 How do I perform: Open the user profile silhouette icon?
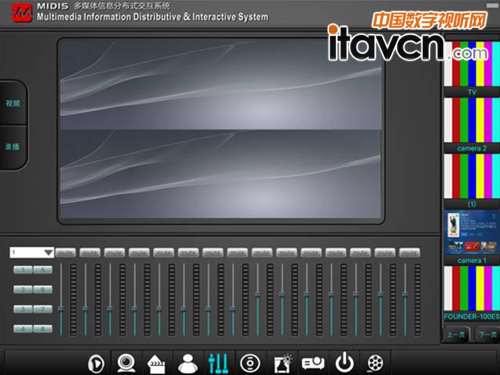[188, 363]
